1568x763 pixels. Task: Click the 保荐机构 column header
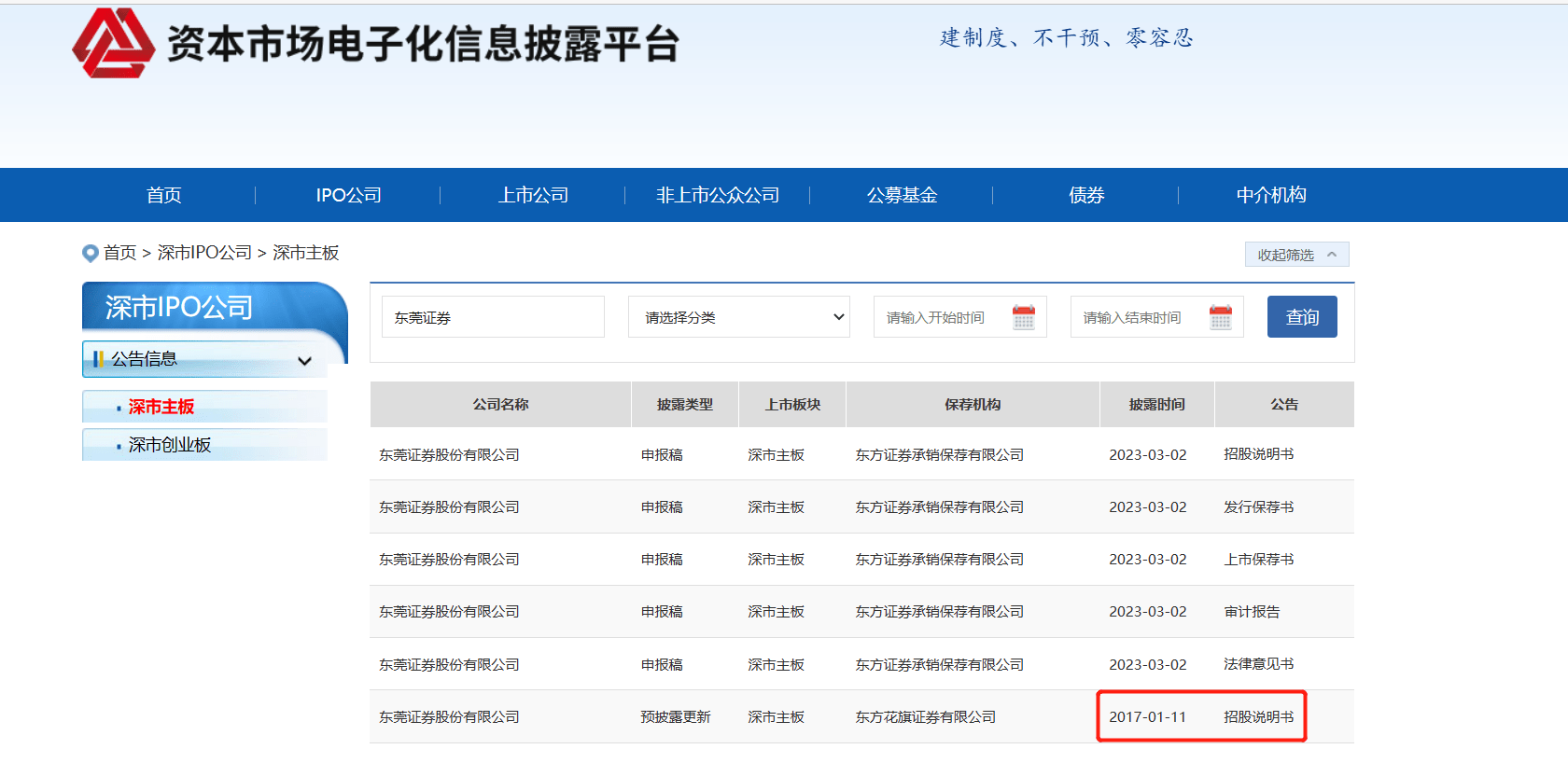[973, 405]
